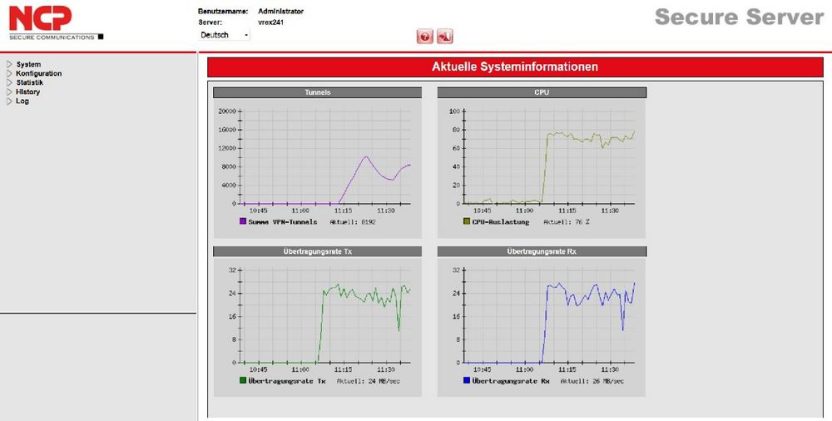The width and height of the screenshot is (832, 421).
Task: Click the purple Summe VPN-Tunnels legend swatch
Action: click(242, 222)
